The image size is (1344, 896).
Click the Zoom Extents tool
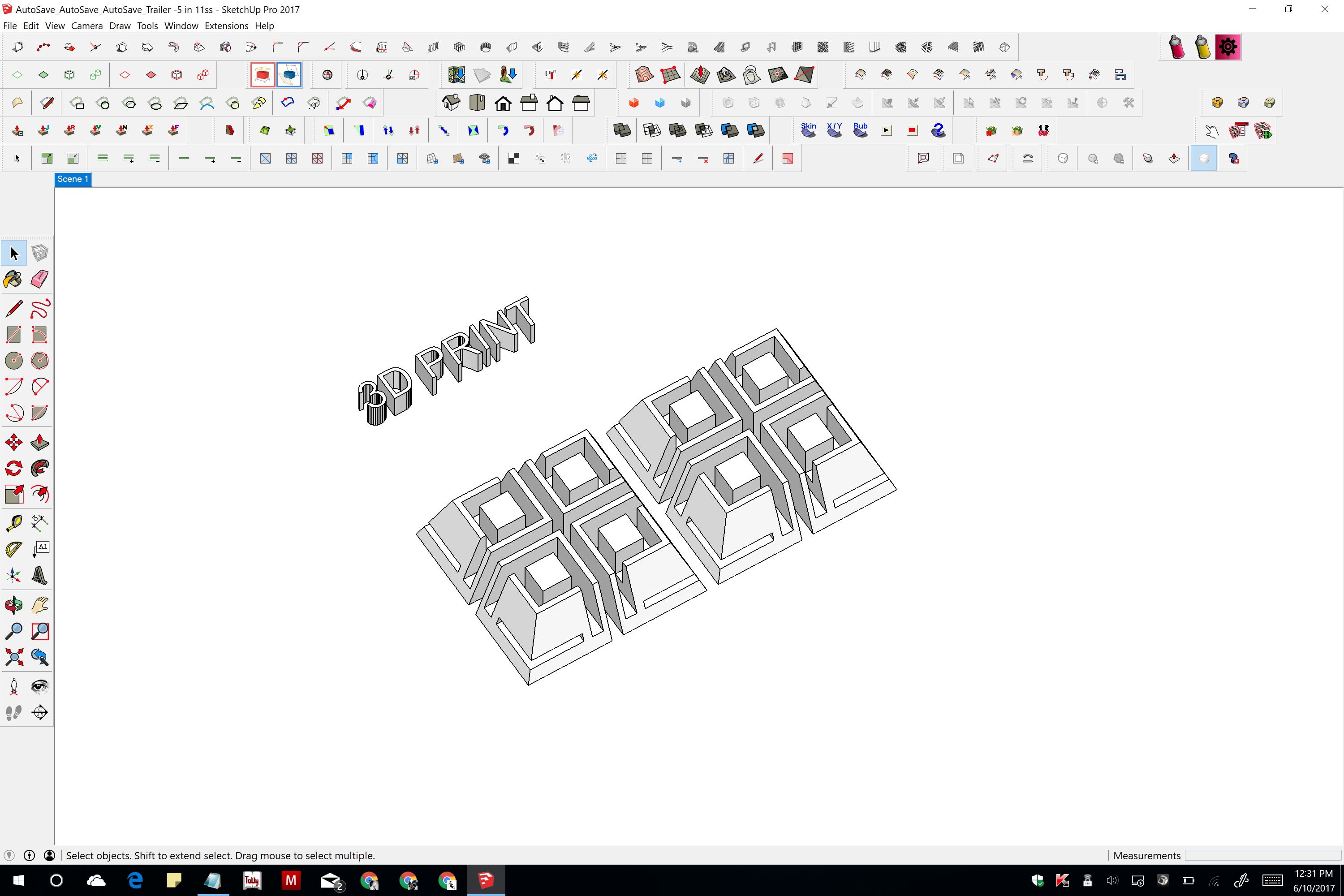click(x=14, y=657)
